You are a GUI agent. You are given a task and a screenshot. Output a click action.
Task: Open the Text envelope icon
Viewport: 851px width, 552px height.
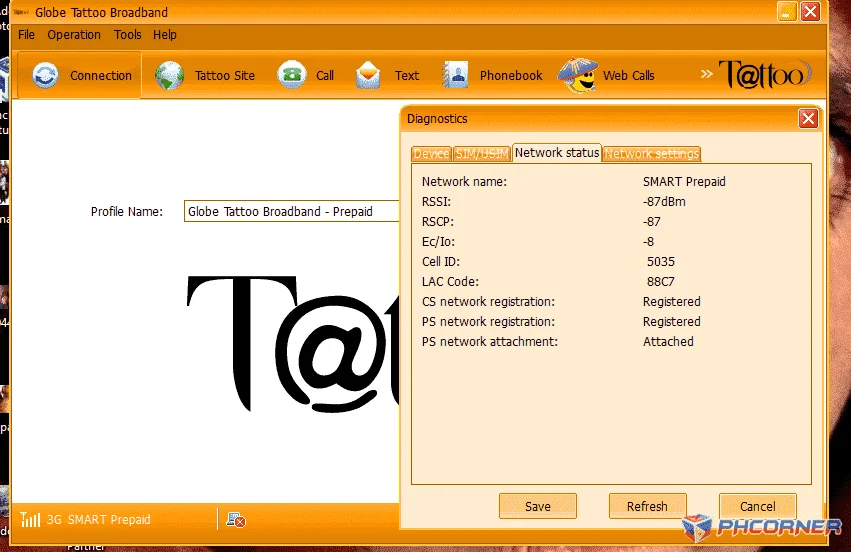click(x=368, y=75)
